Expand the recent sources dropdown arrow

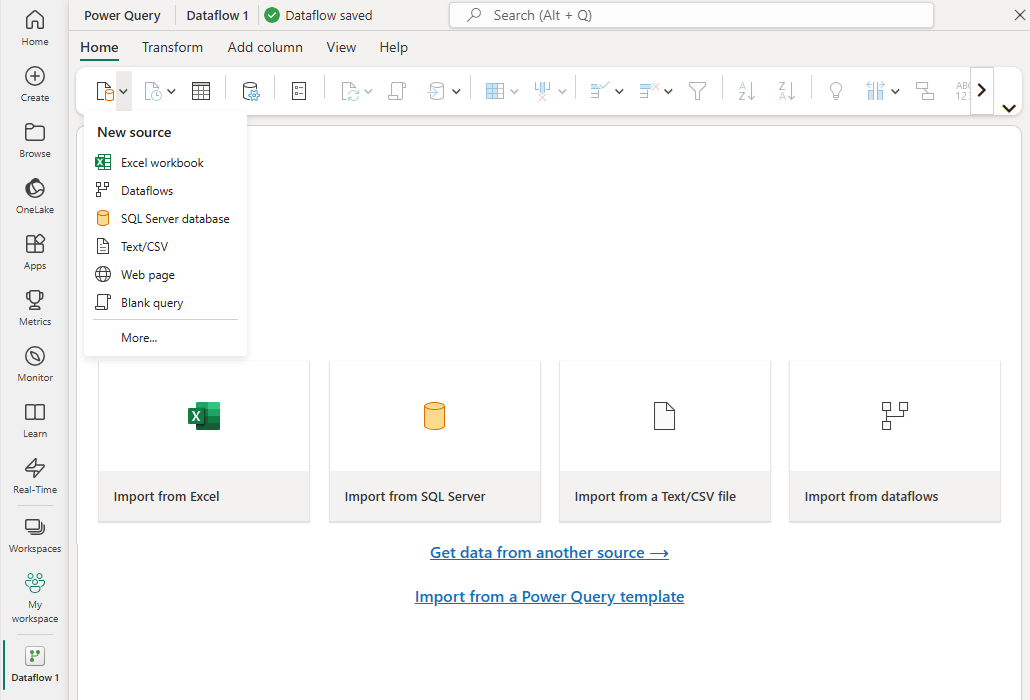pos(171,91)
